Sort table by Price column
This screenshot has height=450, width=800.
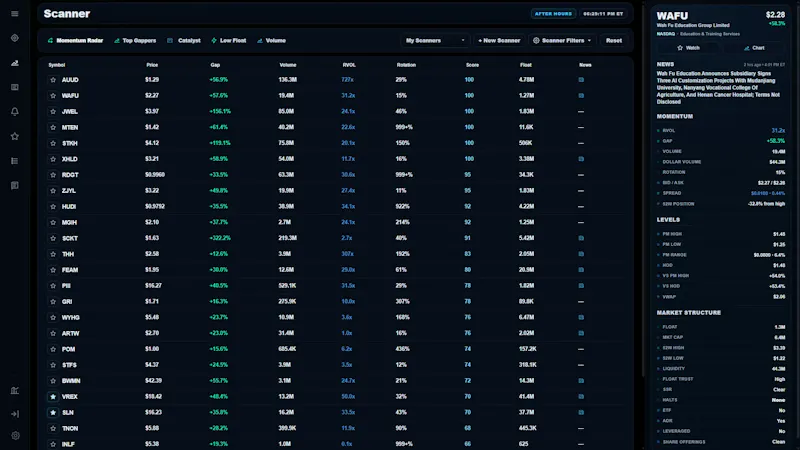click(x=152, y=65)
